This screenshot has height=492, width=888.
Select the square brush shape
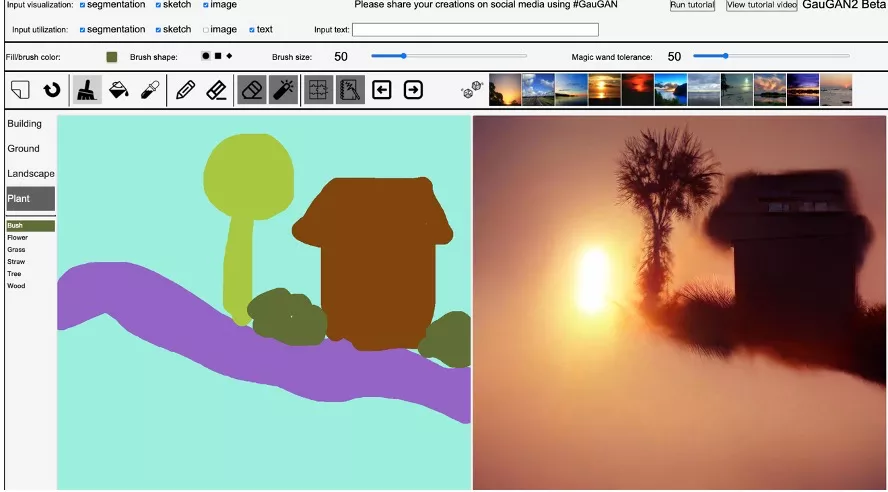click(217, 56)
